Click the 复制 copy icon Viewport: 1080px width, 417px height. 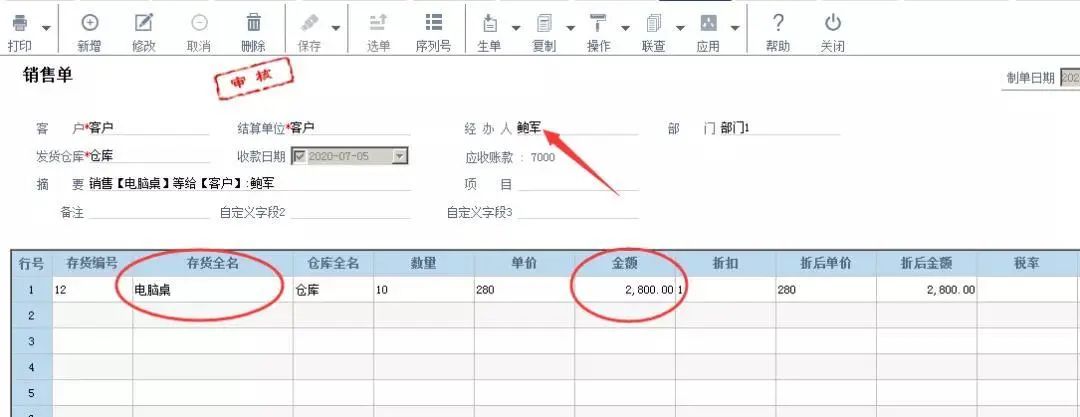tap(544, 23)
